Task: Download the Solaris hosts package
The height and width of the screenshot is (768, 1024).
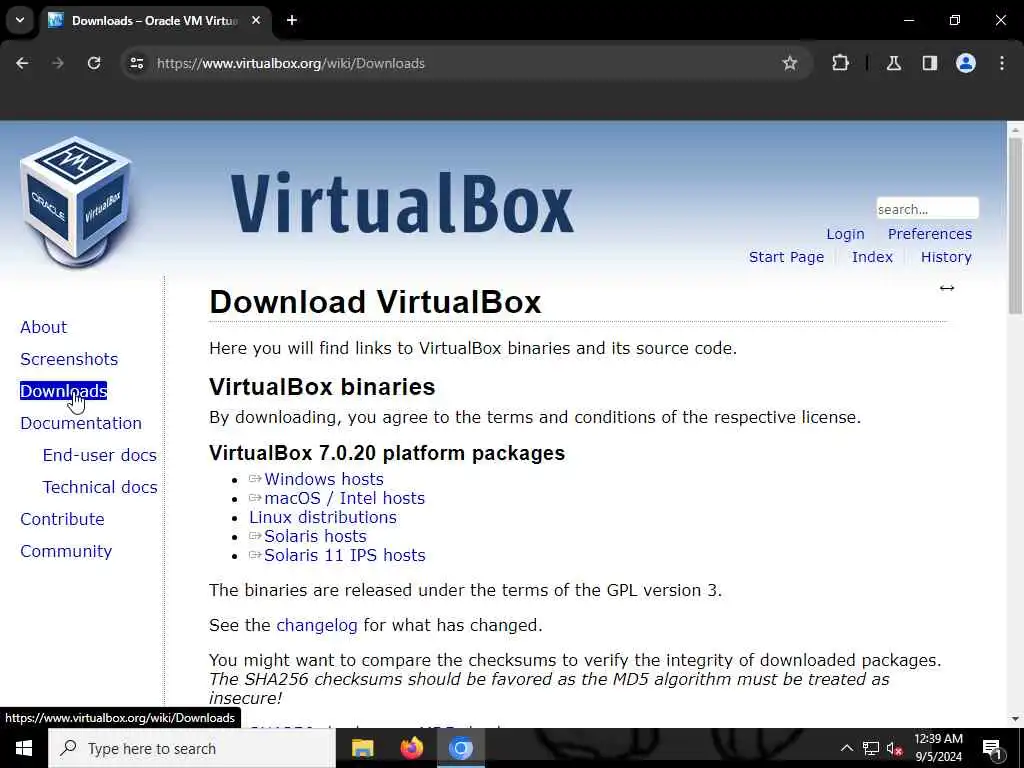Action: click(315, 536)
